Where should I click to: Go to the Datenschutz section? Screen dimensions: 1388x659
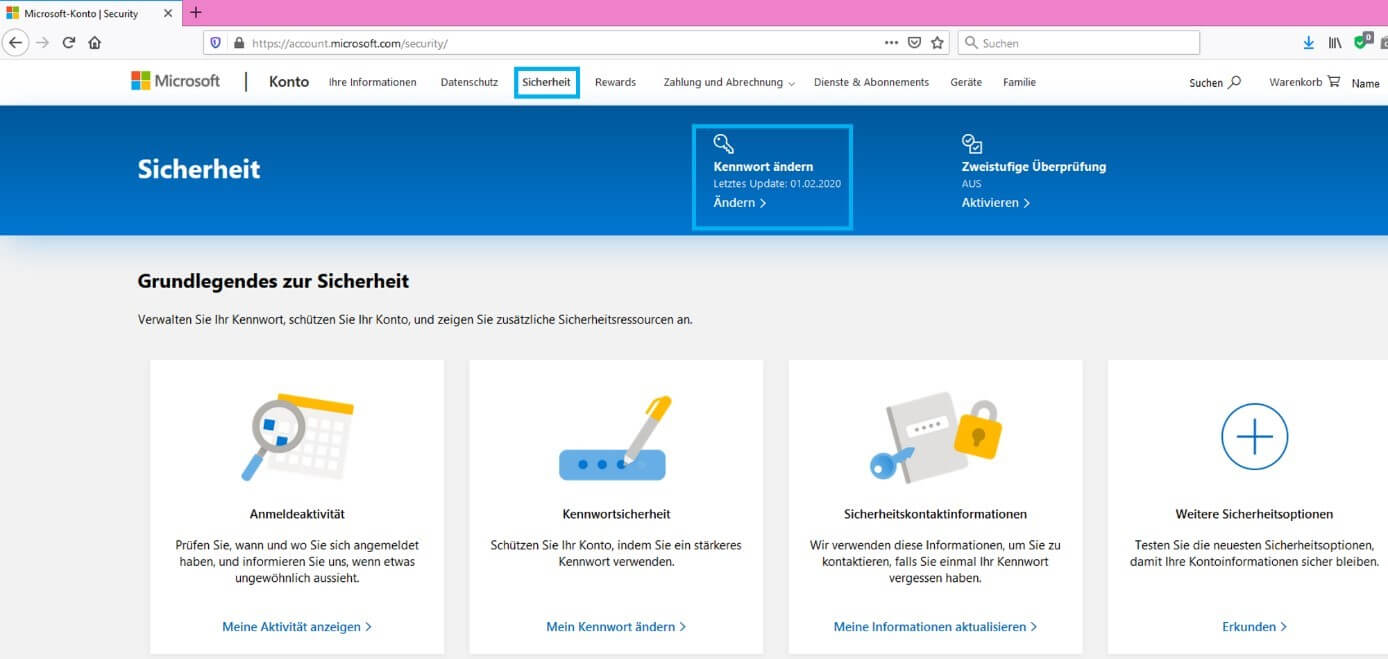[x=469, y=82]
